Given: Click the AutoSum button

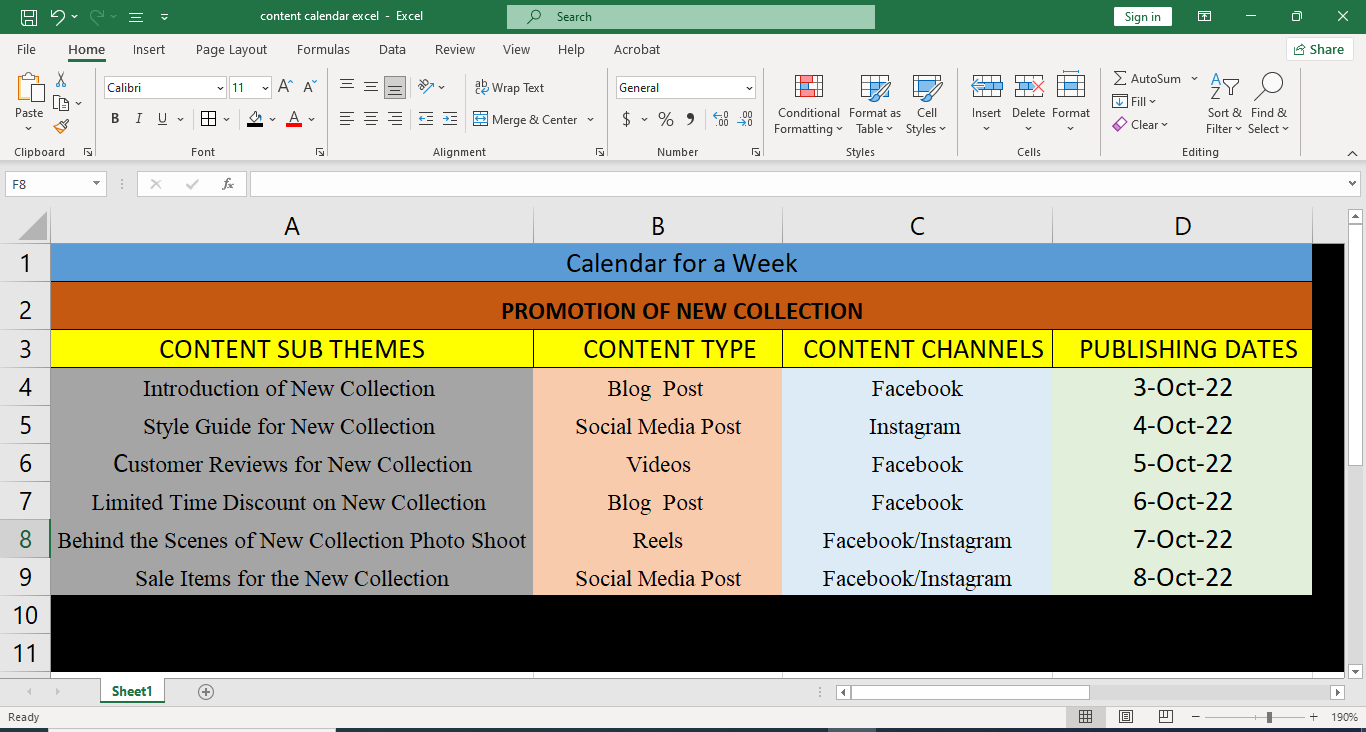Looking at the screenshot, I should tap(1147, 78).
